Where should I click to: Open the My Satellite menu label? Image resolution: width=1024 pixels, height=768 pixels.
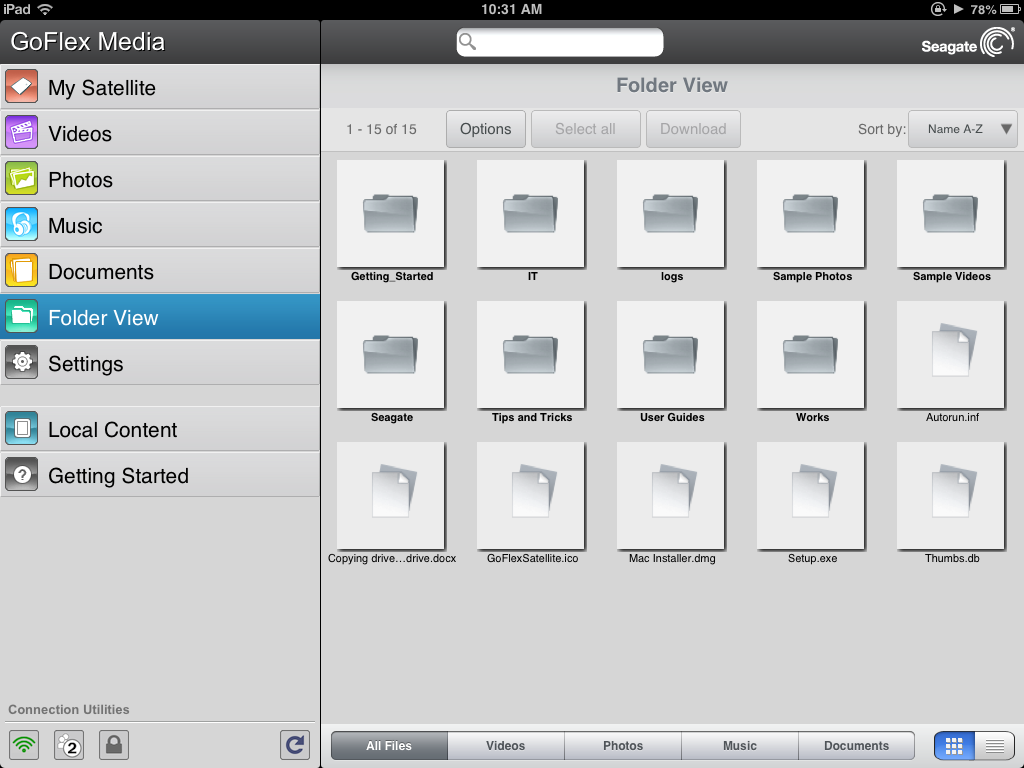(102, 88)
